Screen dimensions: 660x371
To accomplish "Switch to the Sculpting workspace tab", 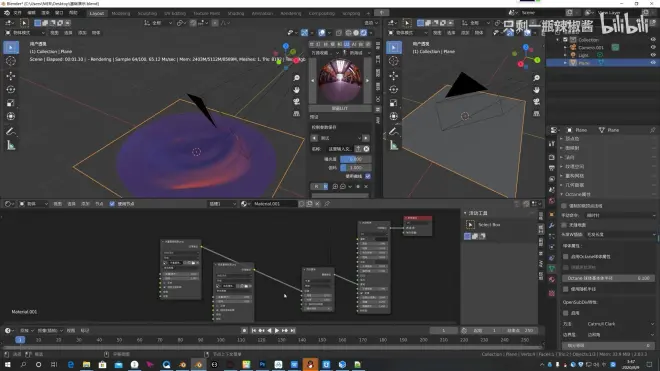I will tap(147, 13).
